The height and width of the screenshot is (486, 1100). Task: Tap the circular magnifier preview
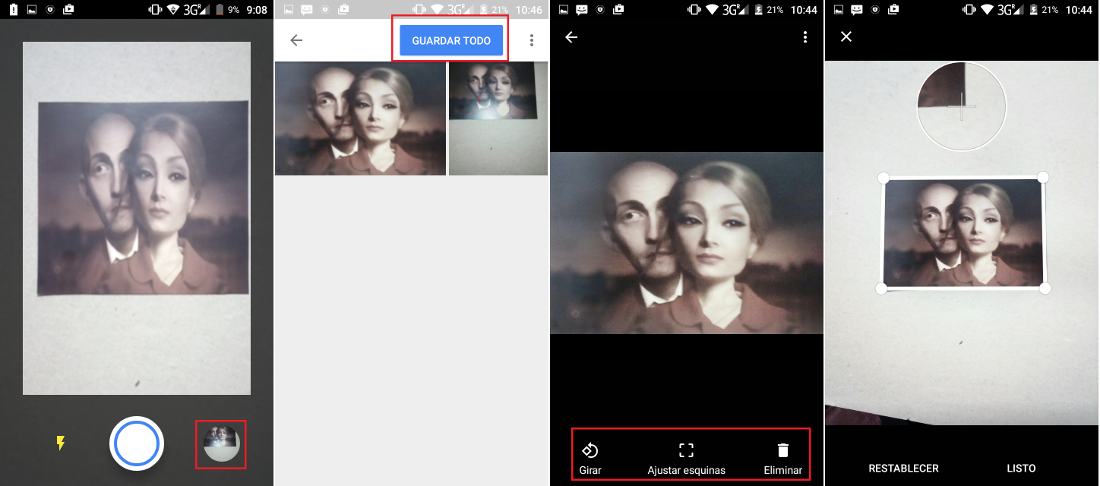coord(961,106)
